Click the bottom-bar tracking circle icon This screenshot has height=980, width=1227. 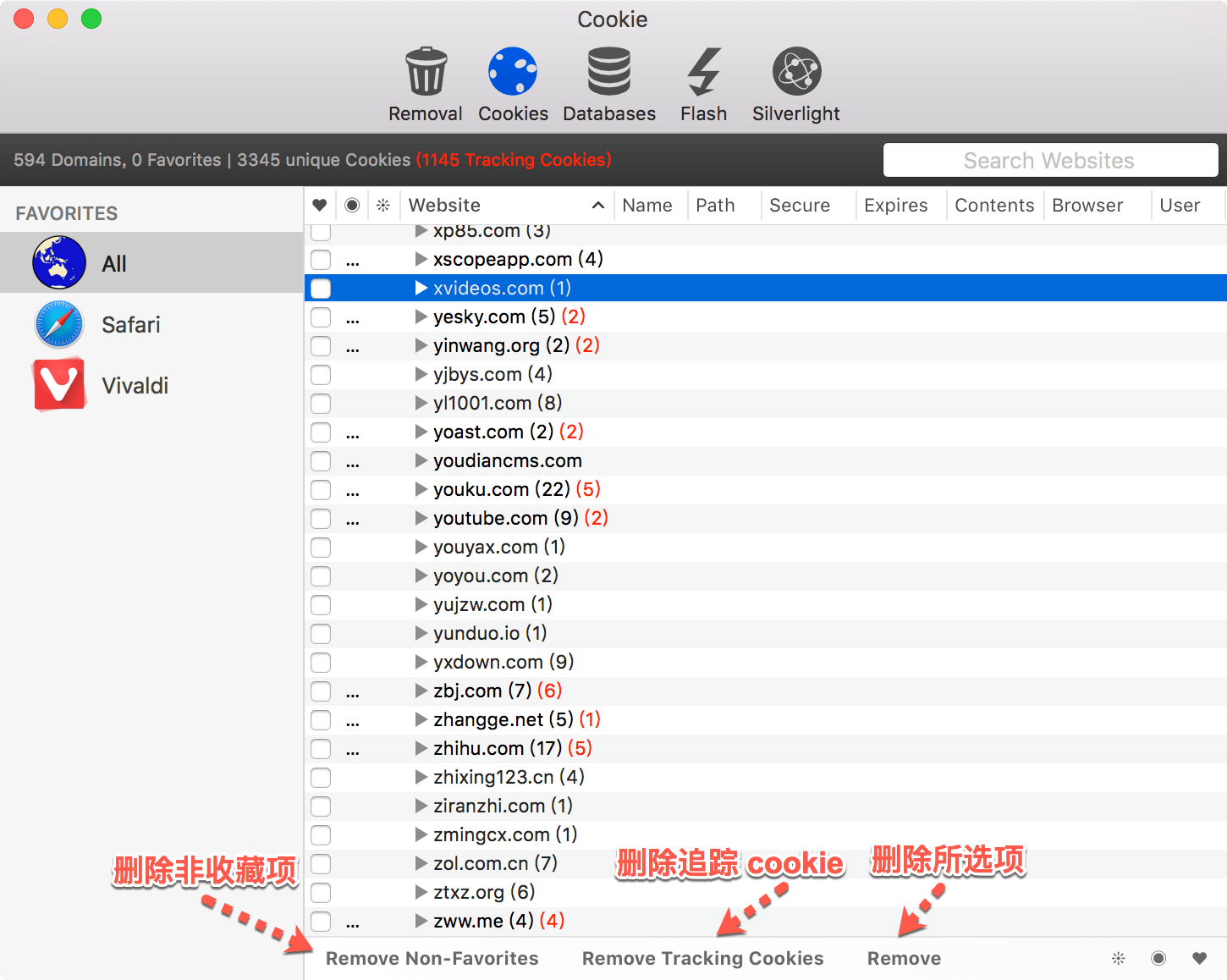pos(1158,958)
